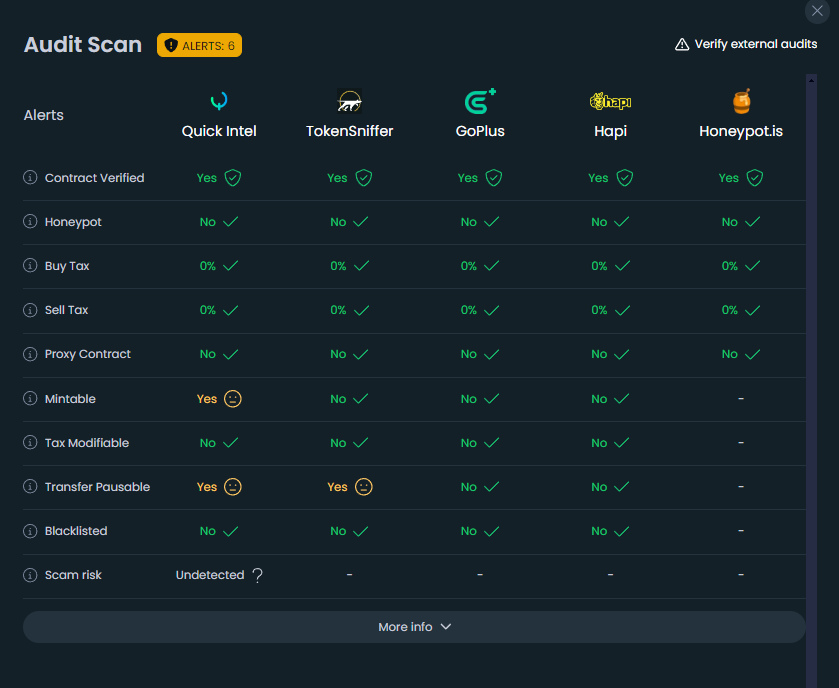
Task: Expand the More info section
Action: (414, 627)
